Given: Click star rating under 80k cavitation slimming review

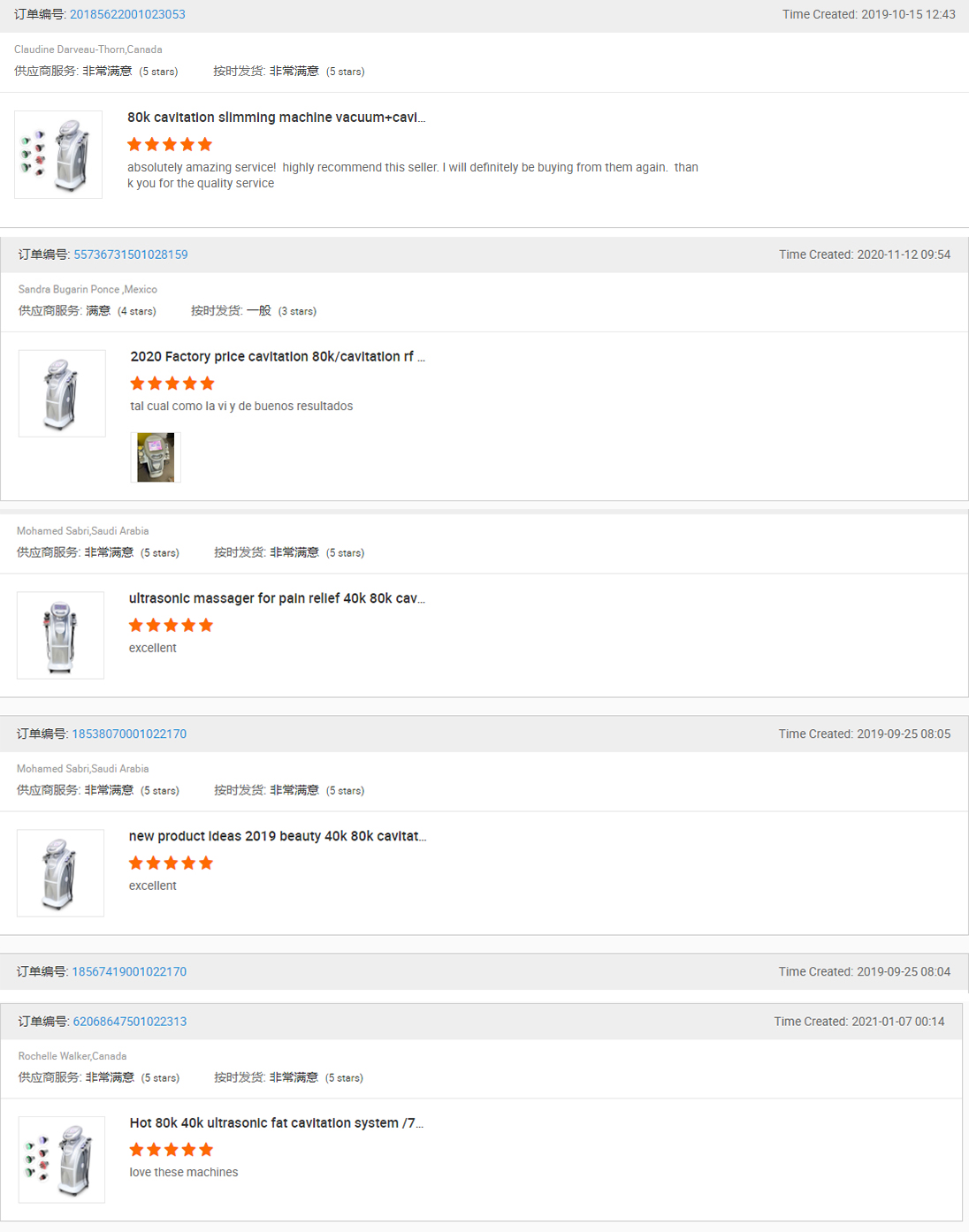Looking at the screenshot, I should coord(170,144).
